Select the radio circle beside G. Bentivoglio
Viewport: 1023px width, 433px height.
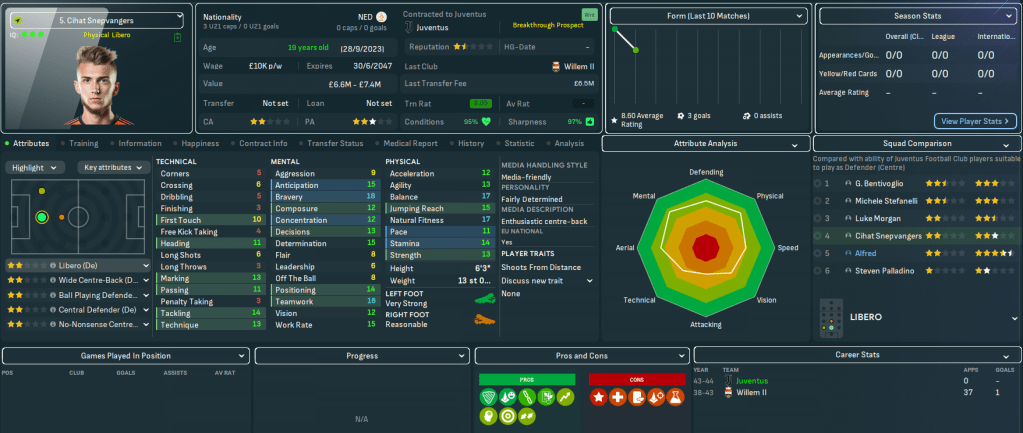[x=819, y=184]
